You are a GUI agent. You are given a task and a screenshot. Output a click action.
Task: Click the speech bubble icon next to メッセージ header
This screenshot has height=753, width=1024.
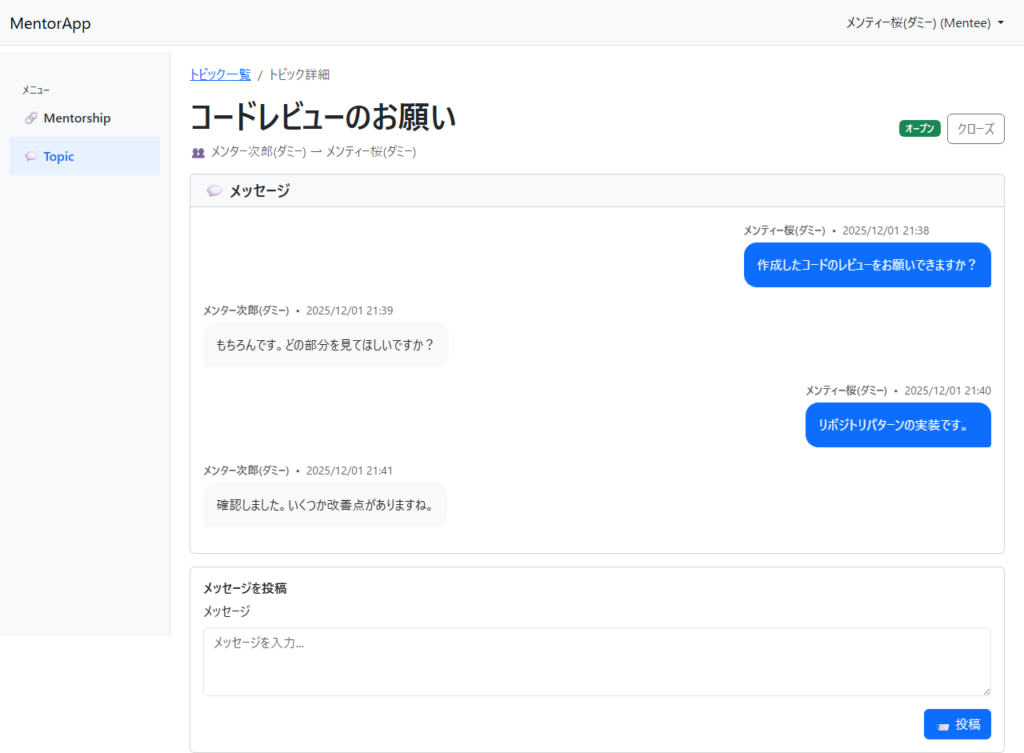(x=214, y=191)
